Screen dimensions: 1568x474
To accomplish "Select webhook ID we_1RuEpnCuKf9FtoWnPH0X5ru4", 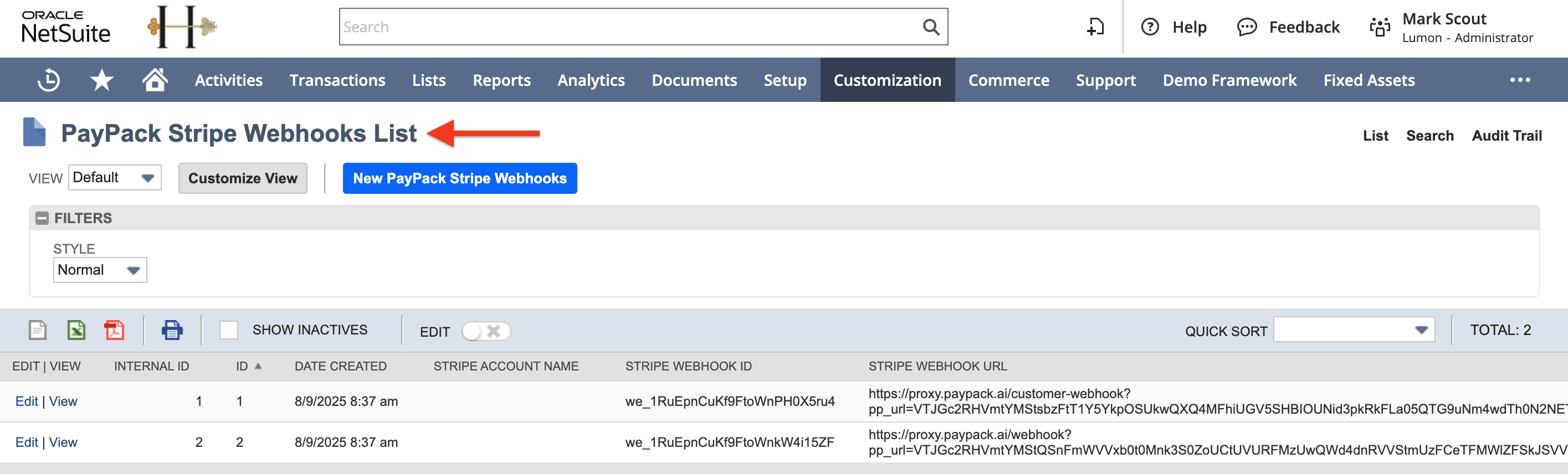I will (730, 401).
